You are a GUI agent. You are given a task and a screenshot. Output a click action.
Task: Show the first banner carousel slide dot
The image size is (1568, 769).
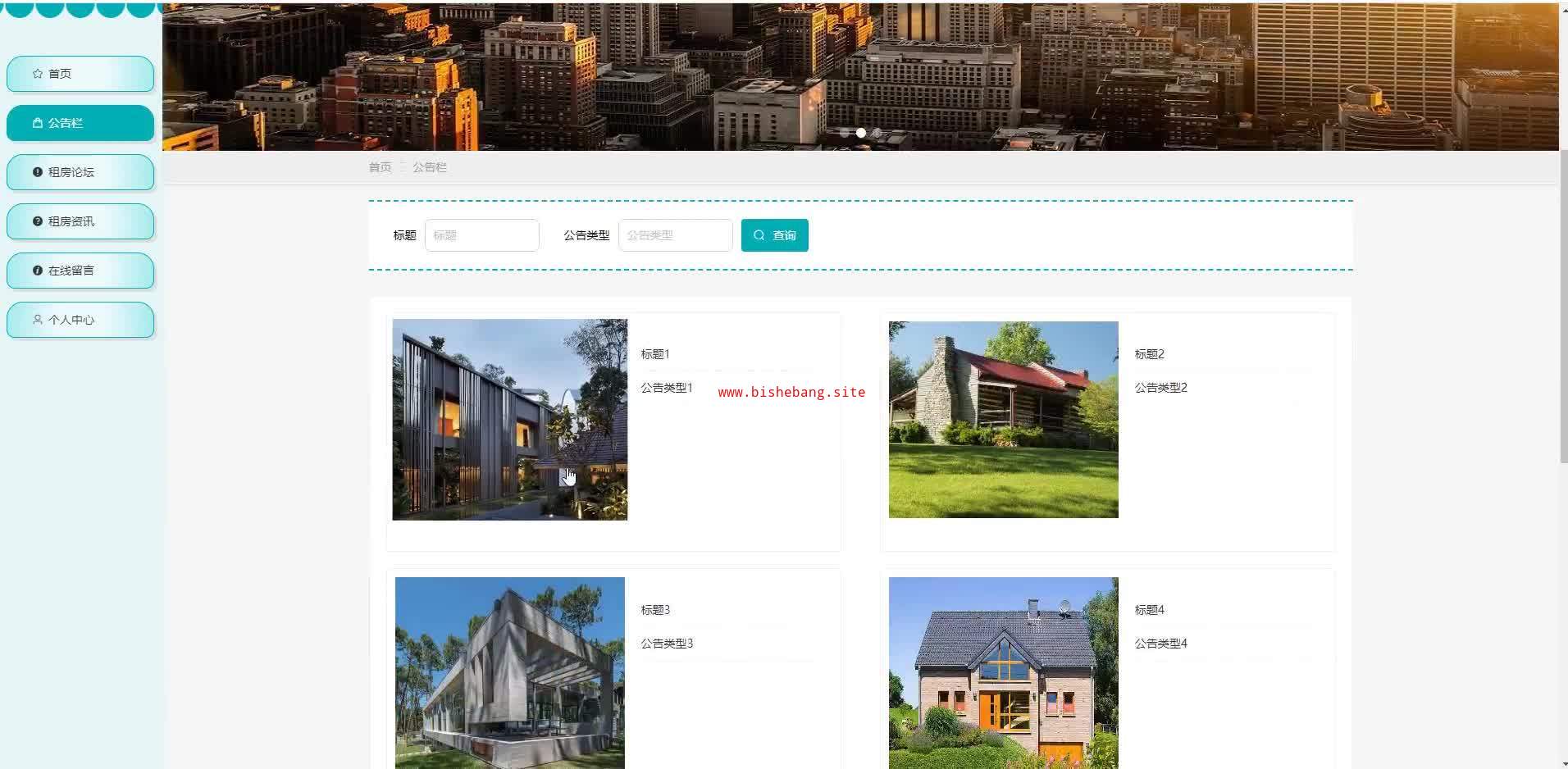point(845,133)
